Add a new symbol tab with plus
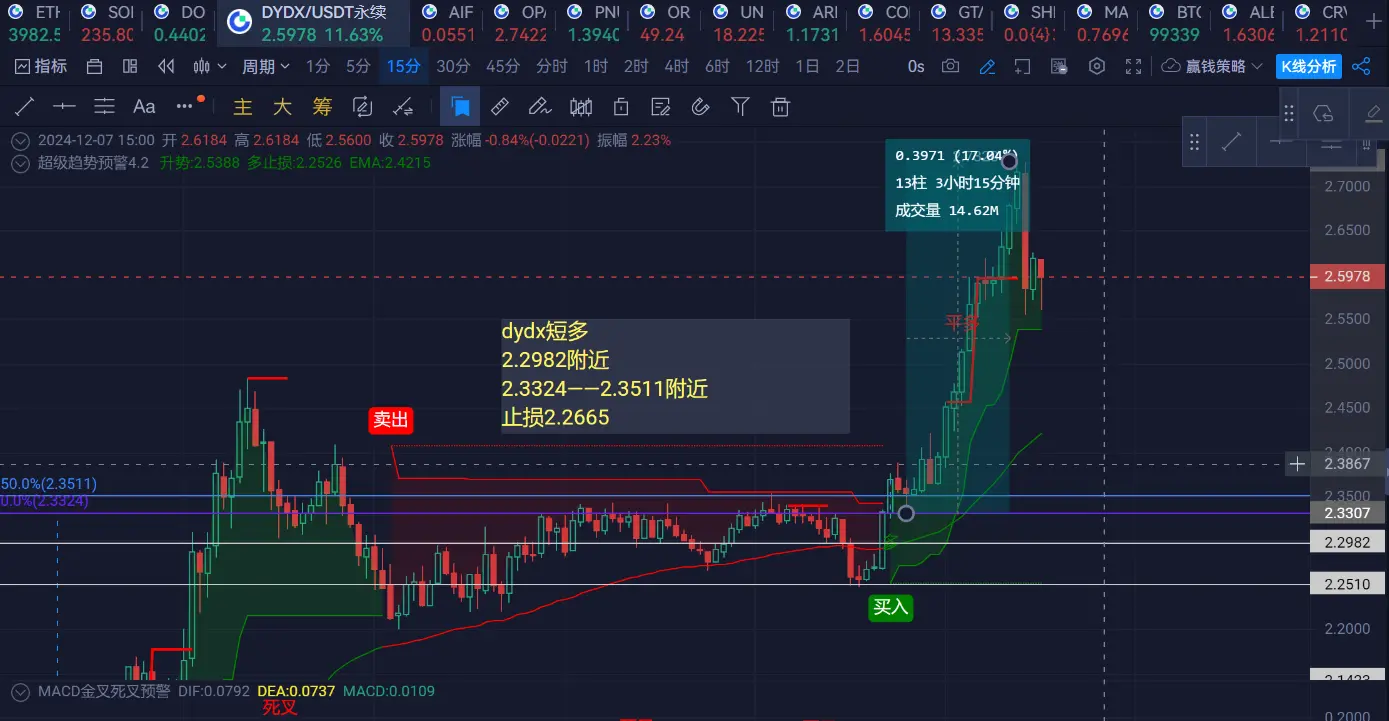This screenshot has width=1389, height=721. click(1373, 22)
